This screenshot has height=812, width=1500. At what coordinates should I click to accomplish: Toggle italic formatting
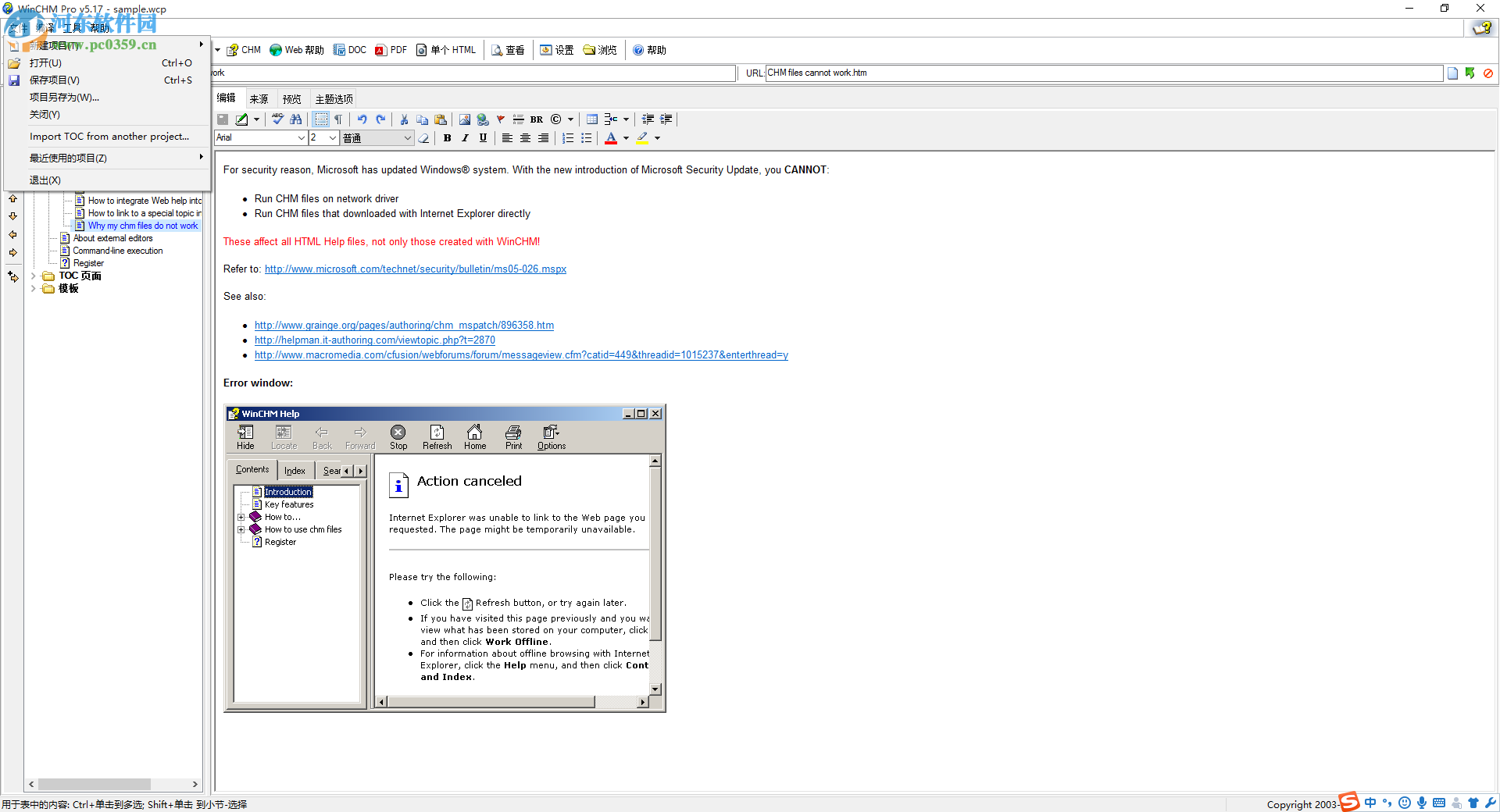[465, 138]
